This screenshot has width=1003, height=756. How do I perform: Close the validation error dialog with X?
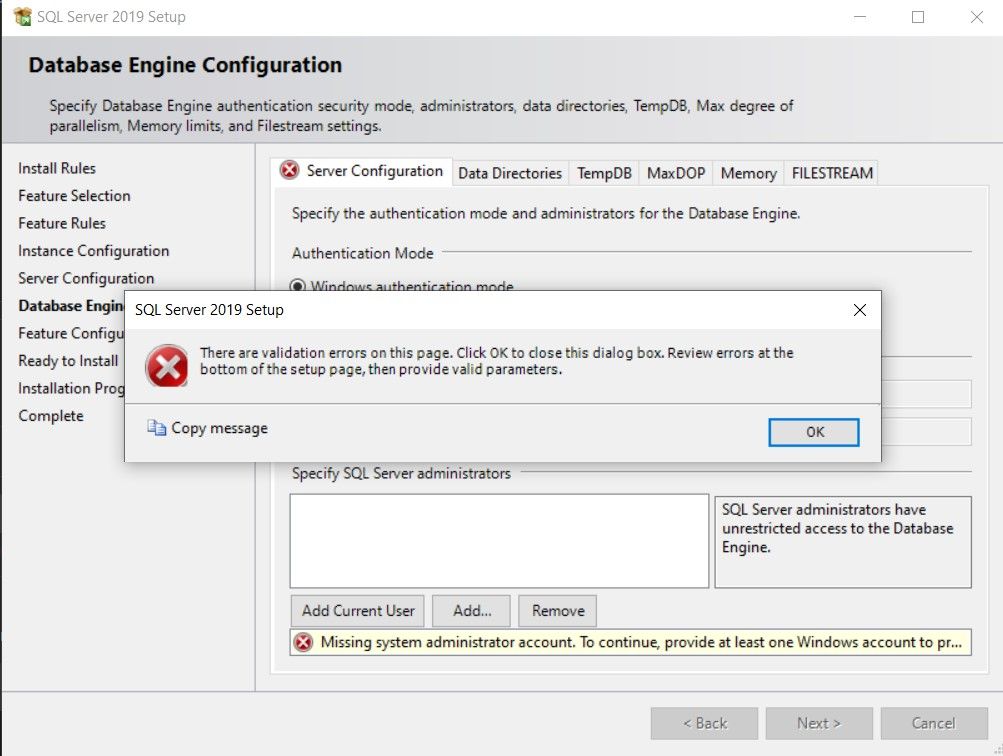(x=860, y=310)
